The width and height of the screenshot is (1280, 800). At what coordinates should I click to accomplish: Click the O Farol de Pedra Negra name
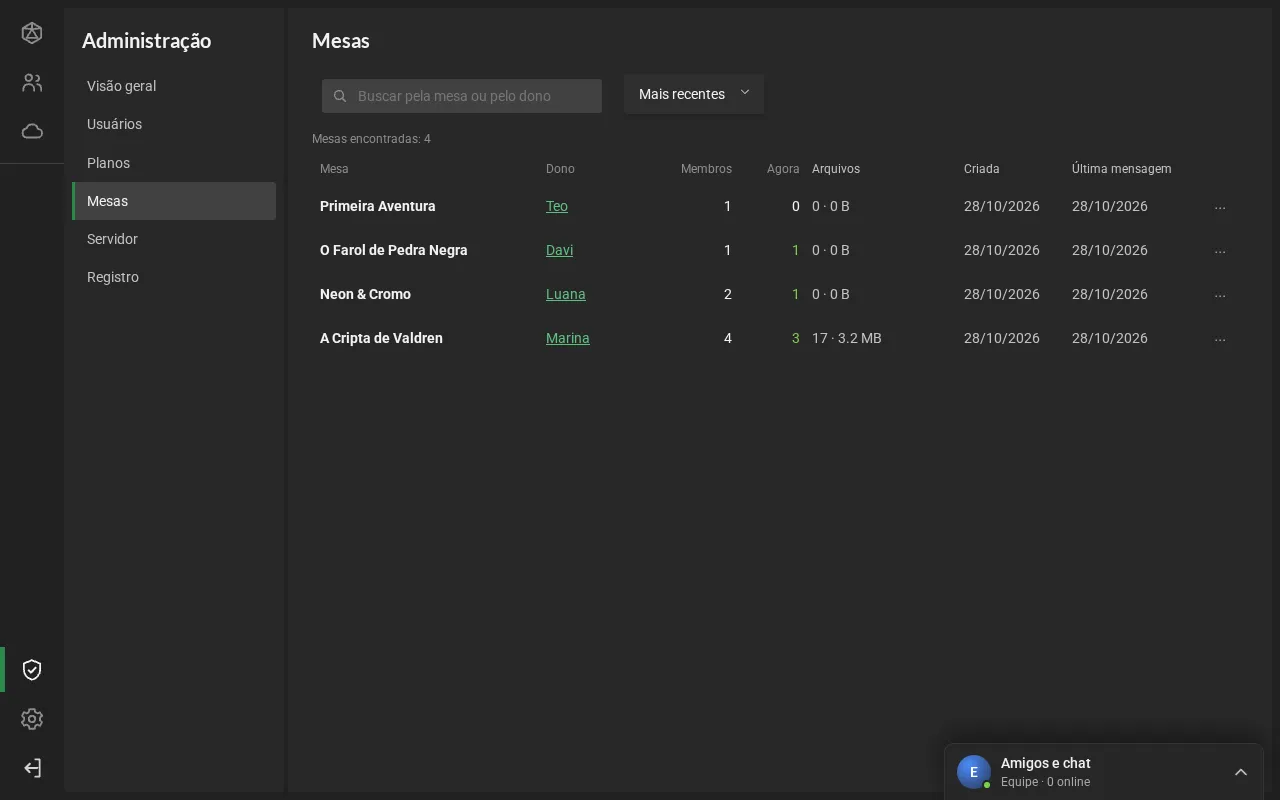394,250
